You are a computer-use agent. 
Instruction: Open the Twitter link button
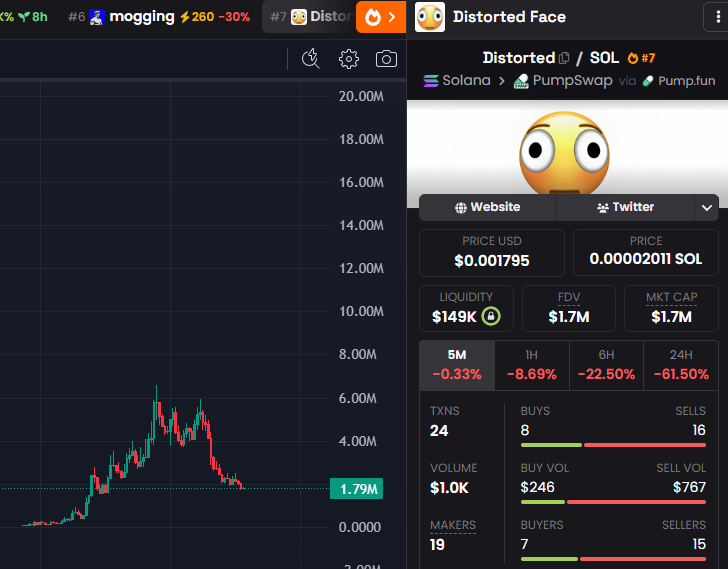click(625, 207)
